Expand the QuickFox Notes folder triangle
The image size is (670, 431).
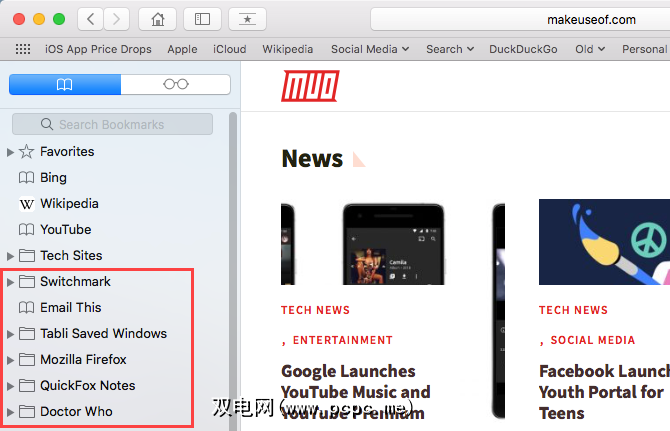(x=11, y=386)
